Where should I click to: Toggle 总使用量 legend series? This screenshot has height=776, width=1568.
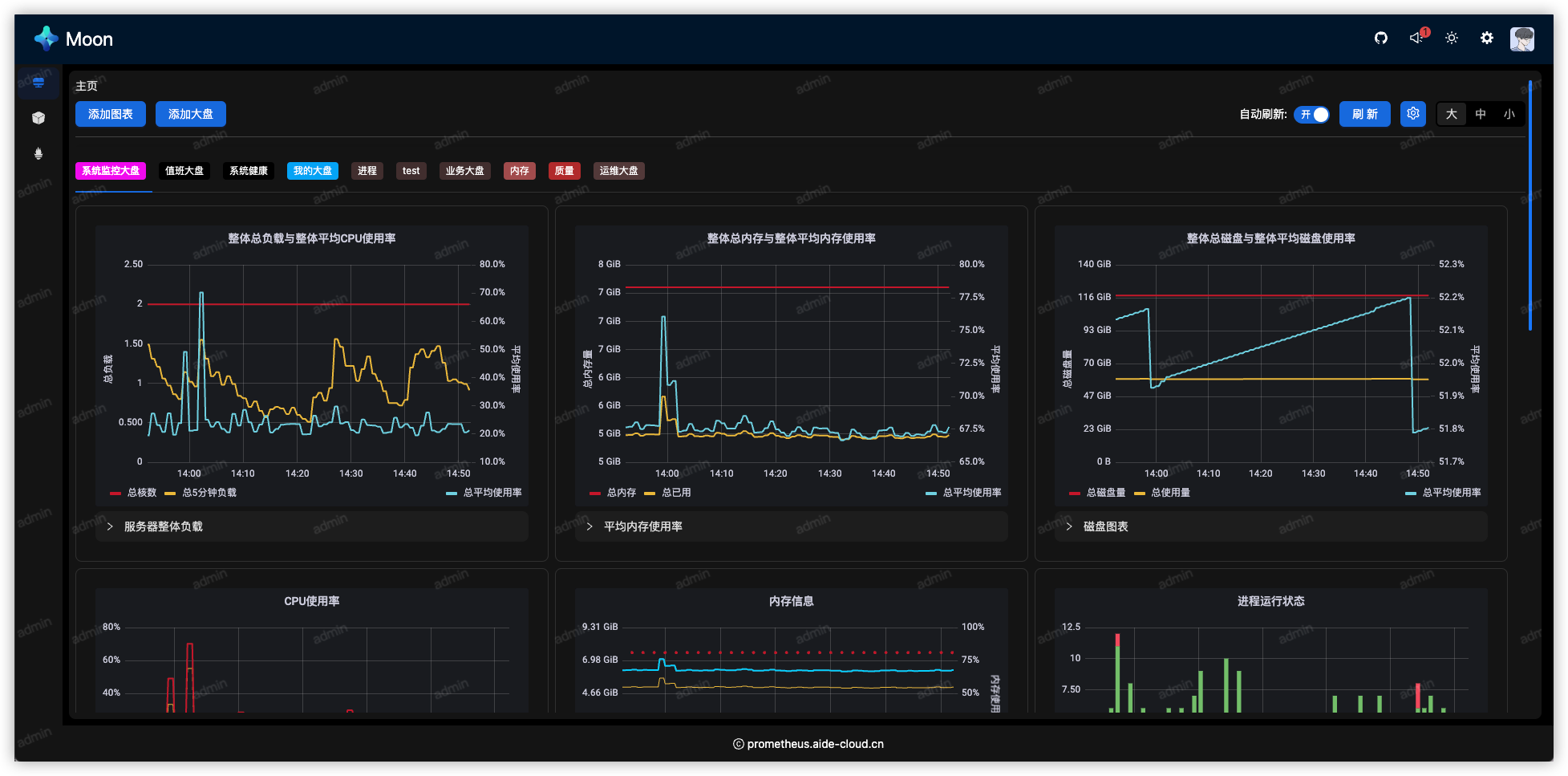(1162, 493)
